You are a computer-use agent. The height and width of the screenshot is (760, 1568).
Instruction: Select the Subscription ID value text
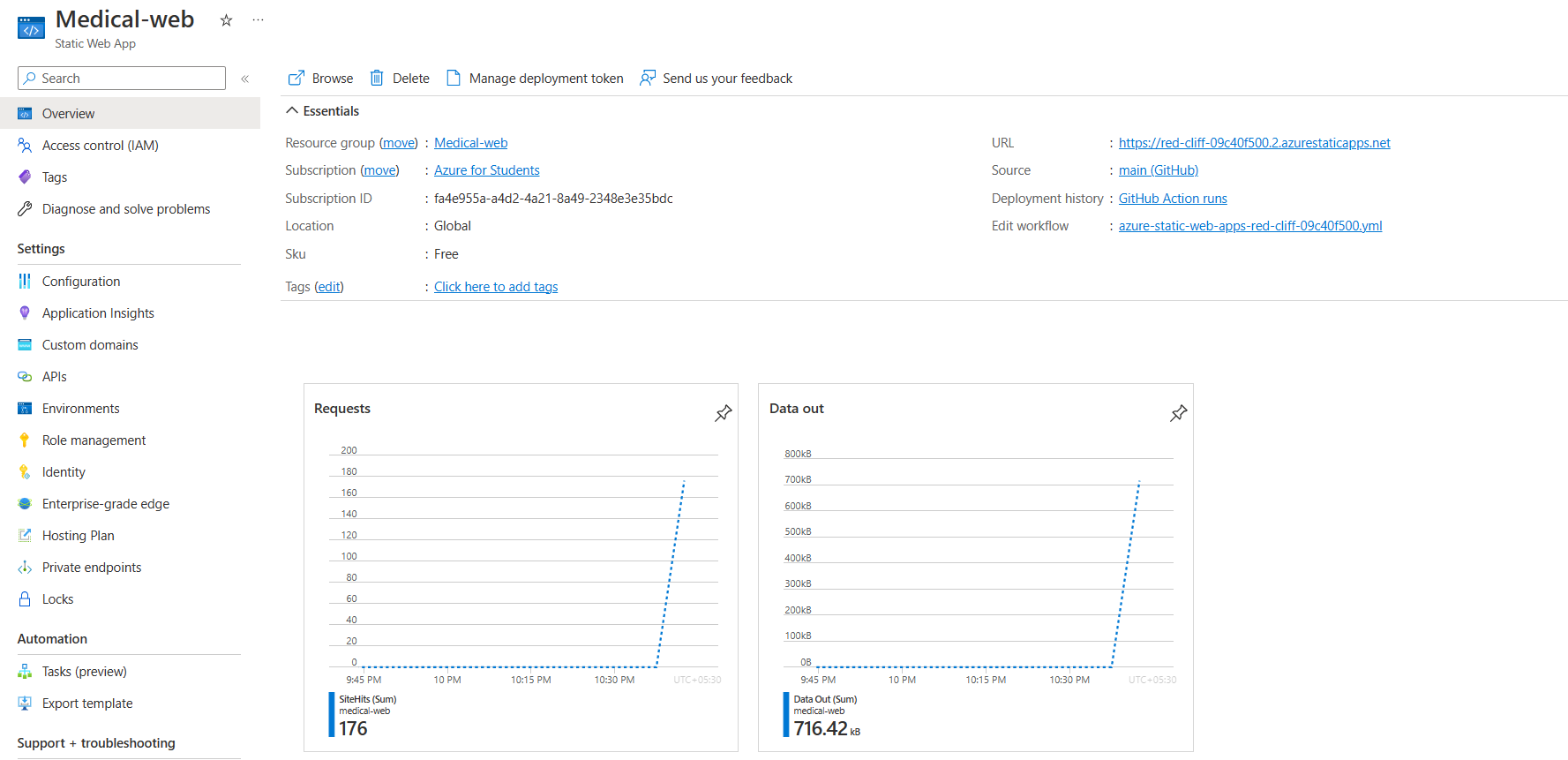pyautogui.click(x=553, y=199)
